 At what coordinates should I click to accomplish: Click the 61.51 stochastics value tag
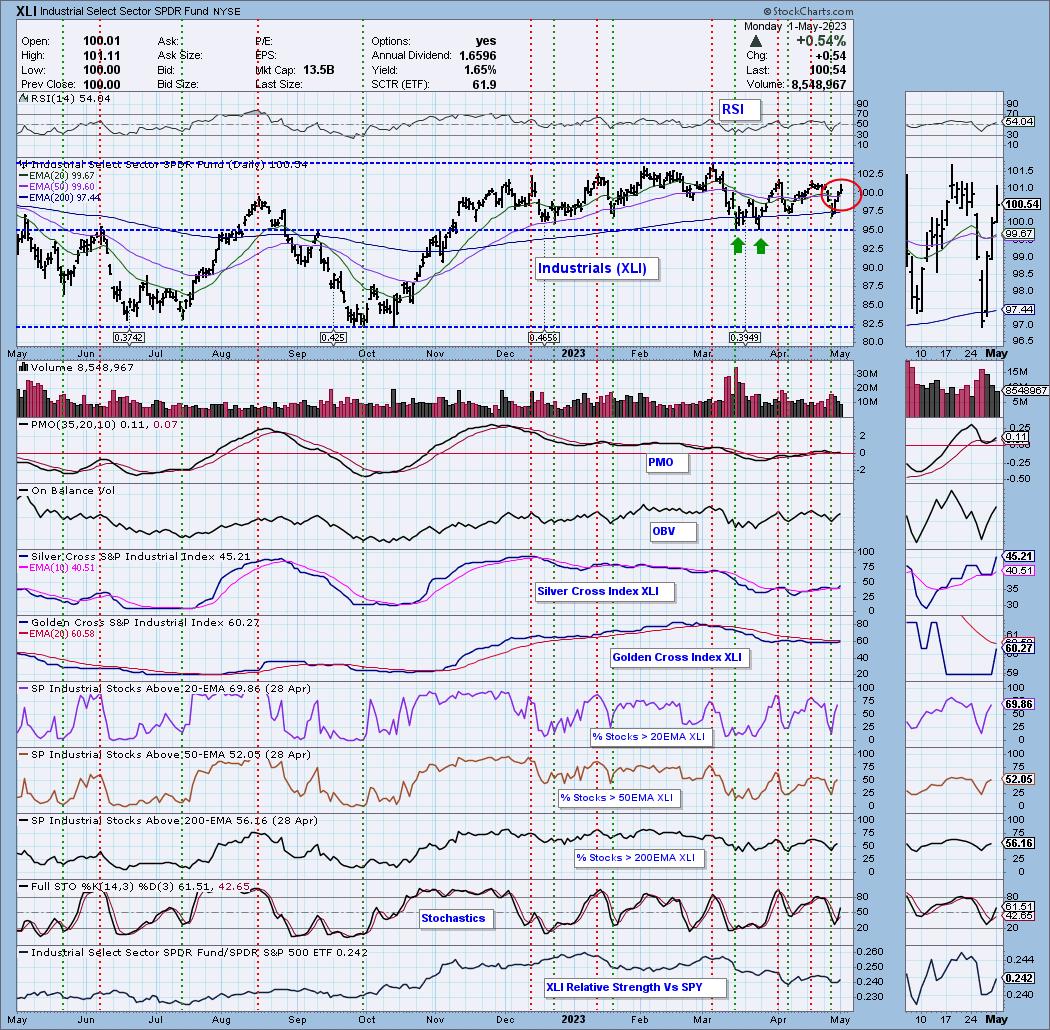tap(1019, 906)
